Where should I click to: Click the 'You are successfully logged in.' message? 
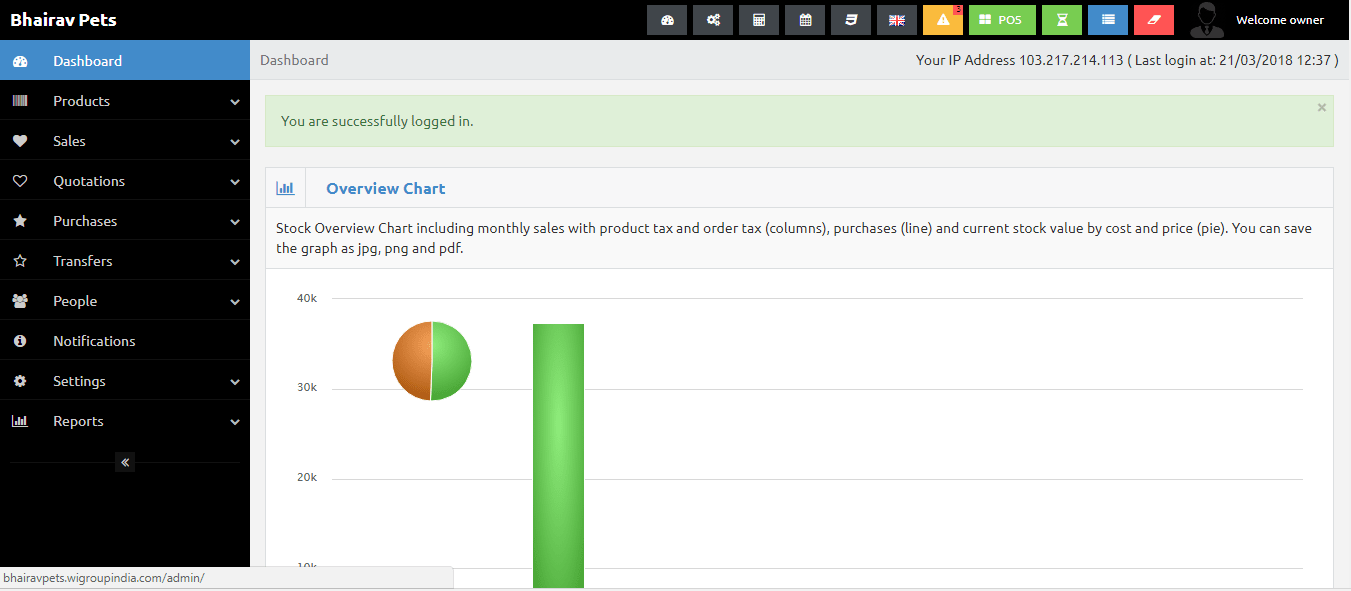coord(377,121)
